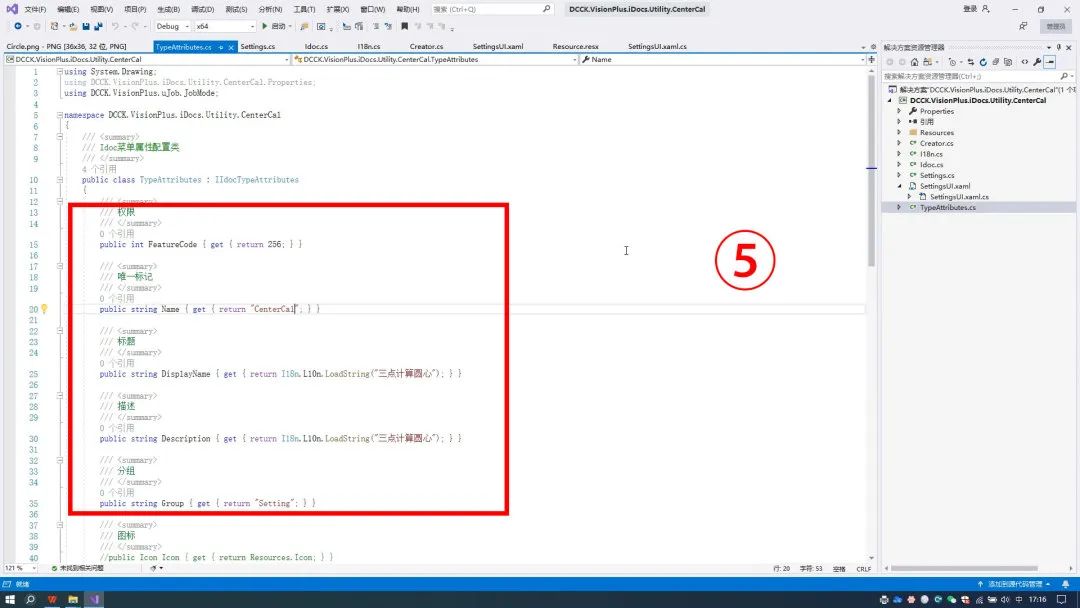Switch to the Resource.resx tab

point(575,46)
